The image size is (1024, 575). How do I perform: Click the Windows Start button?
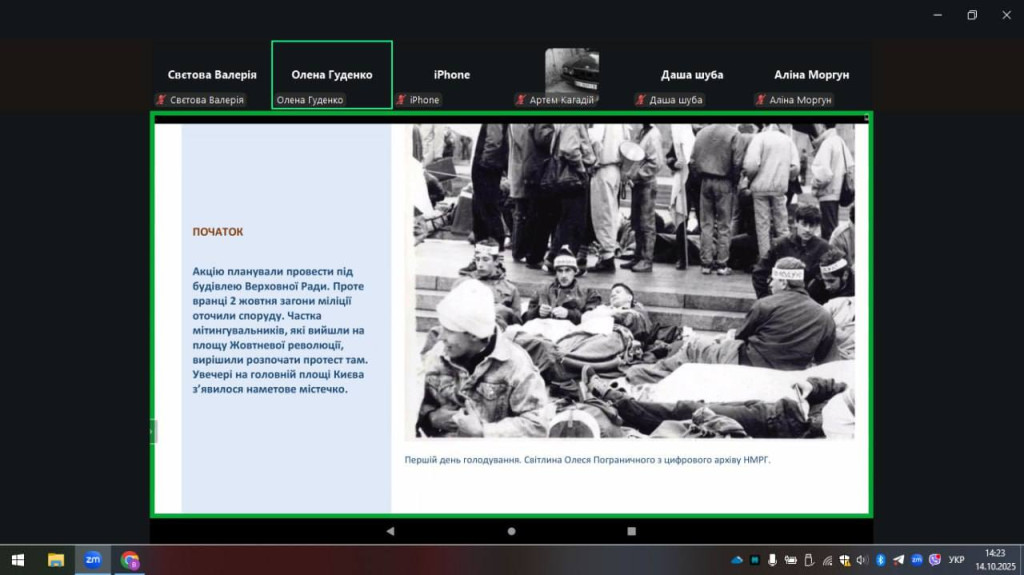tap(17, 560)
